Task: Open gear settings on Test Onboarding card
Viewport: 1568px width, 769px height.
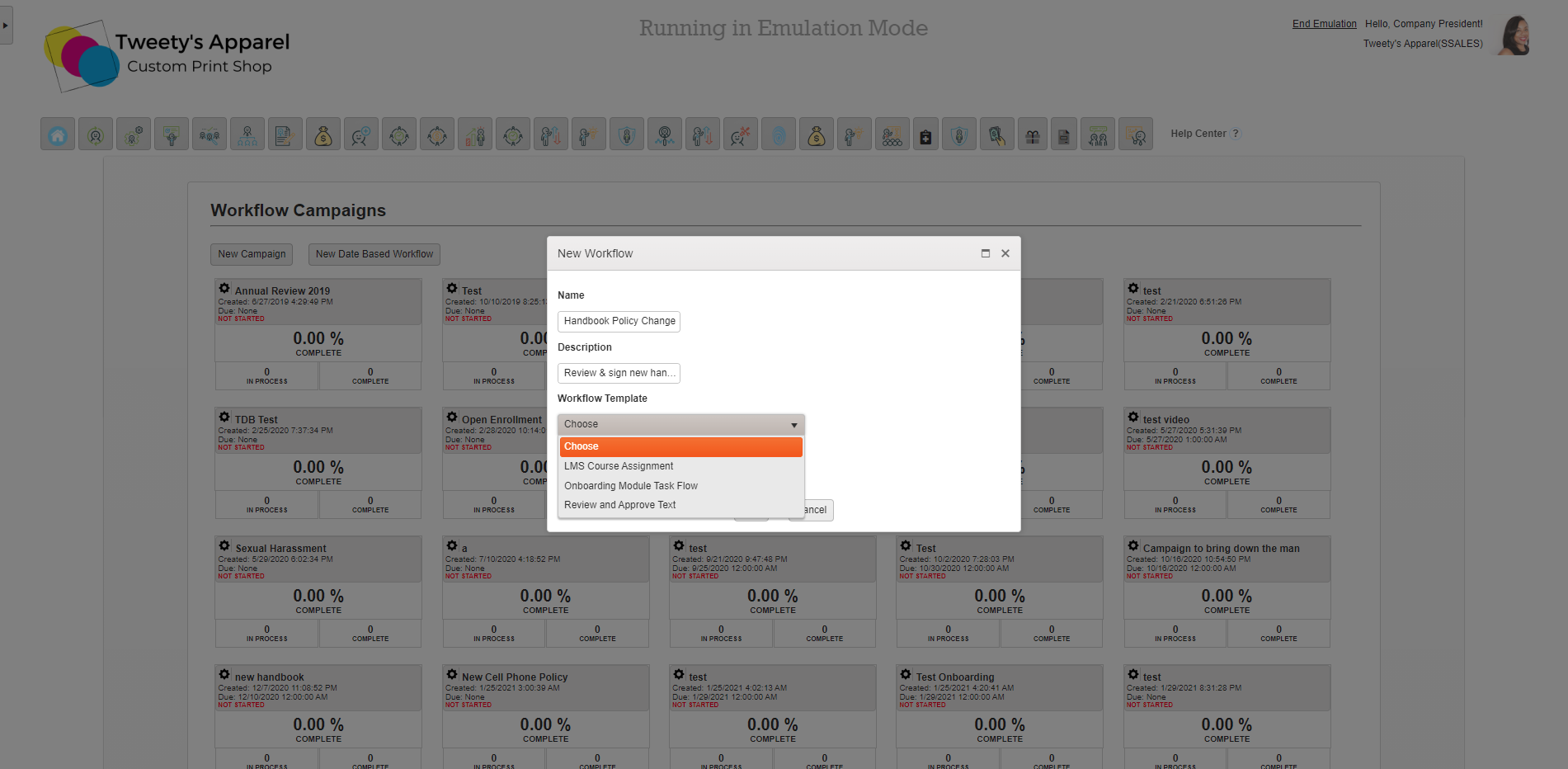Action: tap(906, 674)
